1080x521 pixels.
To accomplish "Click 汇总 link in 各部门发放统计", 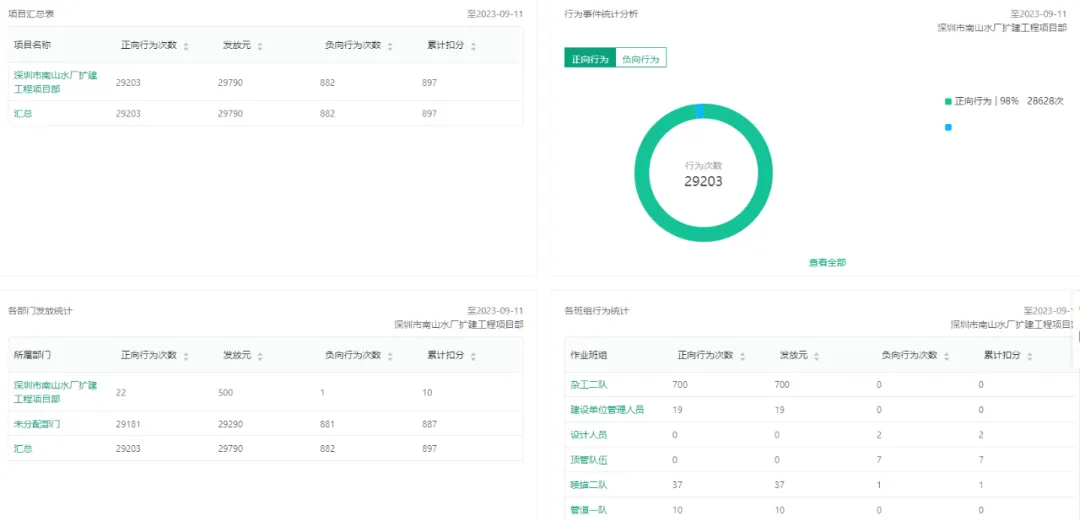I will pyautogui.click(x=23, y=449).
